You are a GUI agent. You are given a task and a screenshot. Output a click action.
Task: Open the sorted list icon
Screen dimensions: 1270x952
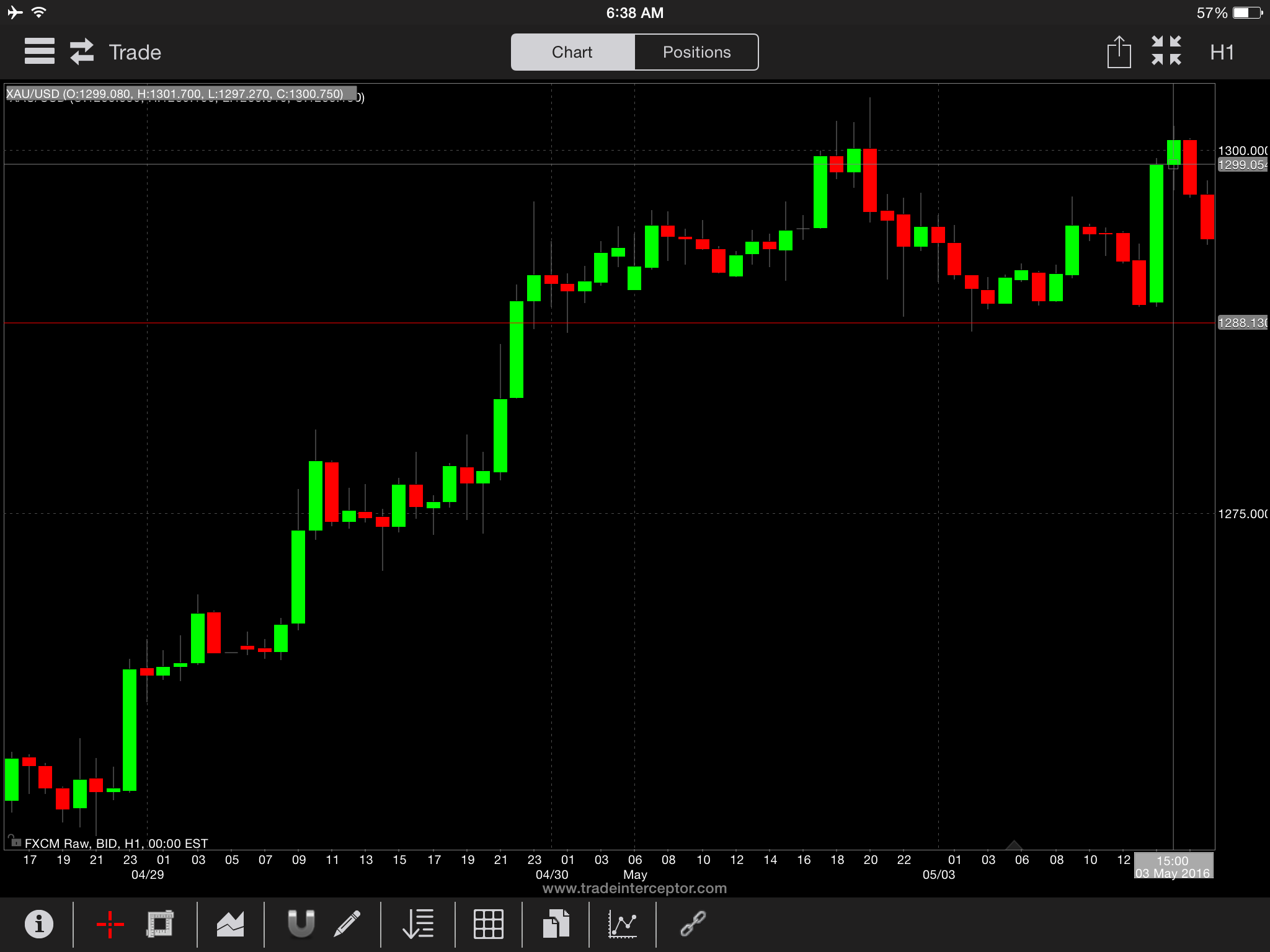pos(418,924)
